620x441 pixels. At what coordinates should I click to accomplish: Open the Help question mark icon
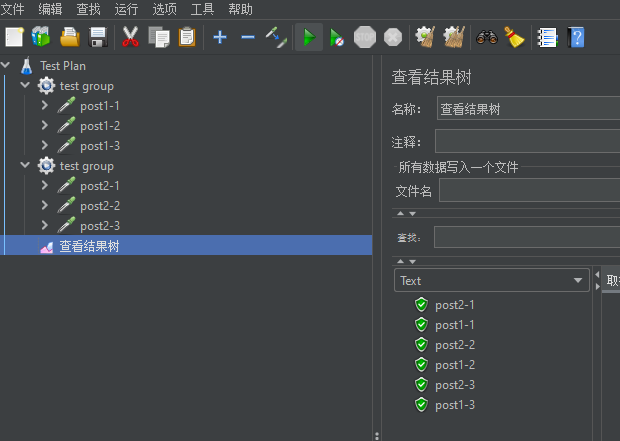pos(576,37)
